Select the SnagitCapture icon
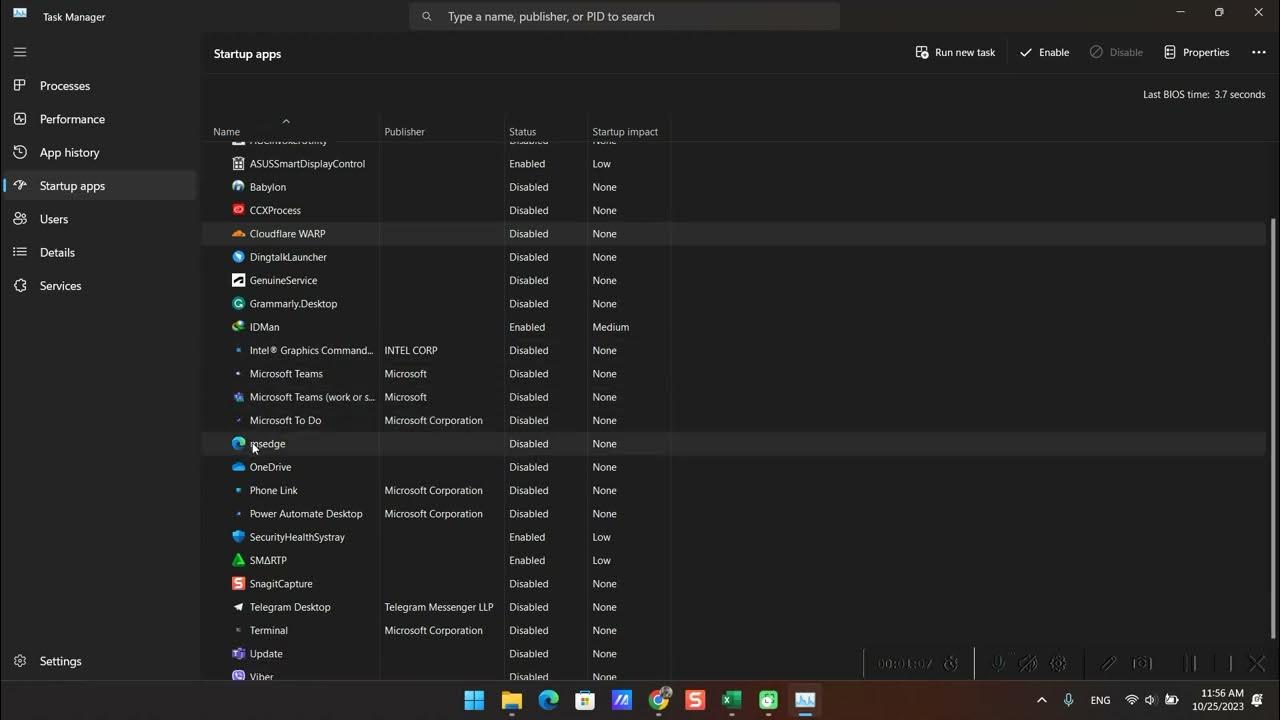The width and height of the screenshot is (1280, 720). point(238,583)
